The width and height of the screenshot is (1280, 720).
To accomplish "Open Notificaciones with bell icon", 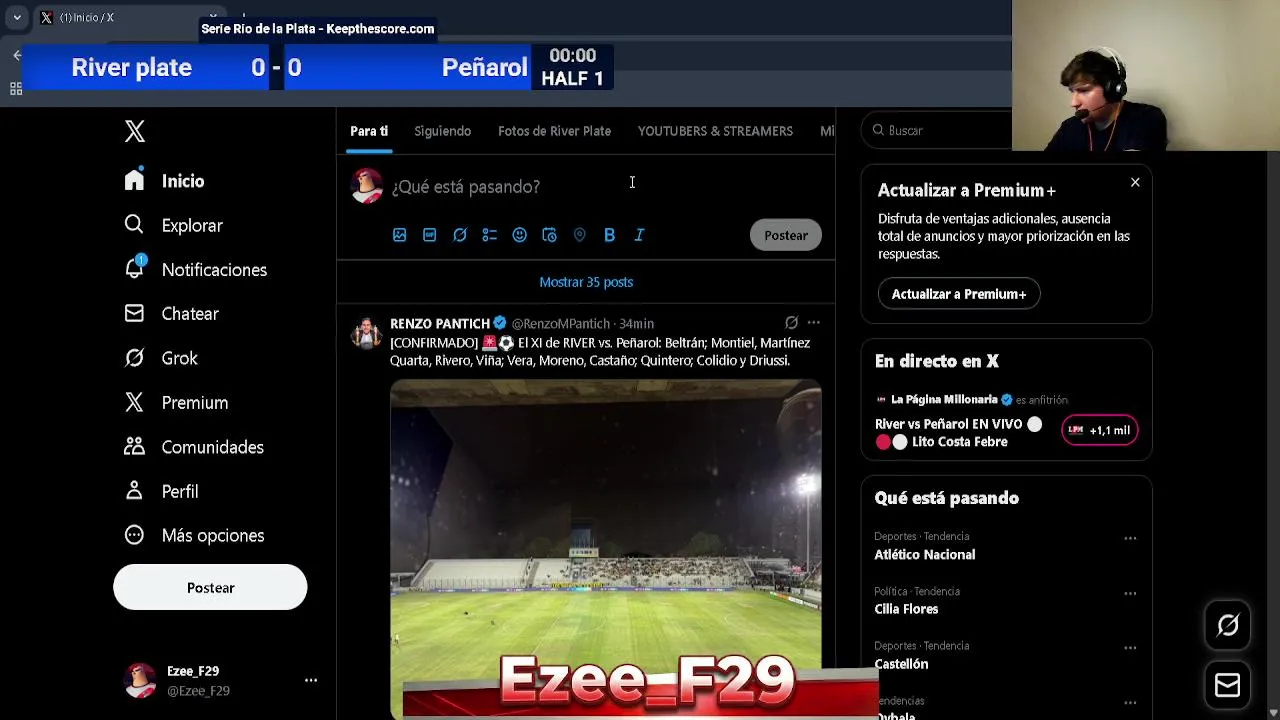I will 195,269.
